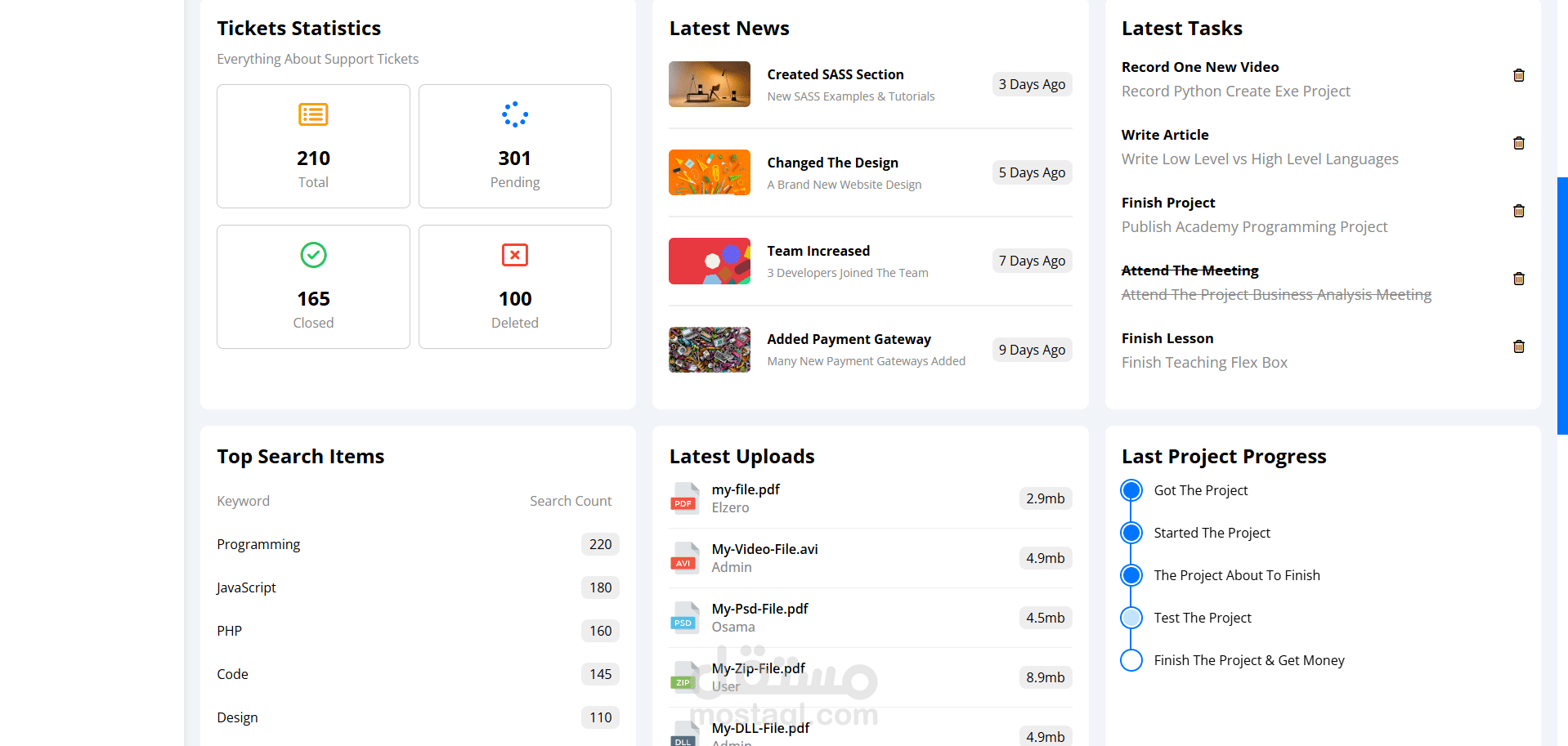Click the Added Payment Gateway headline
The height and width of the screenshot is (746, 1568).
coord(849,339)
